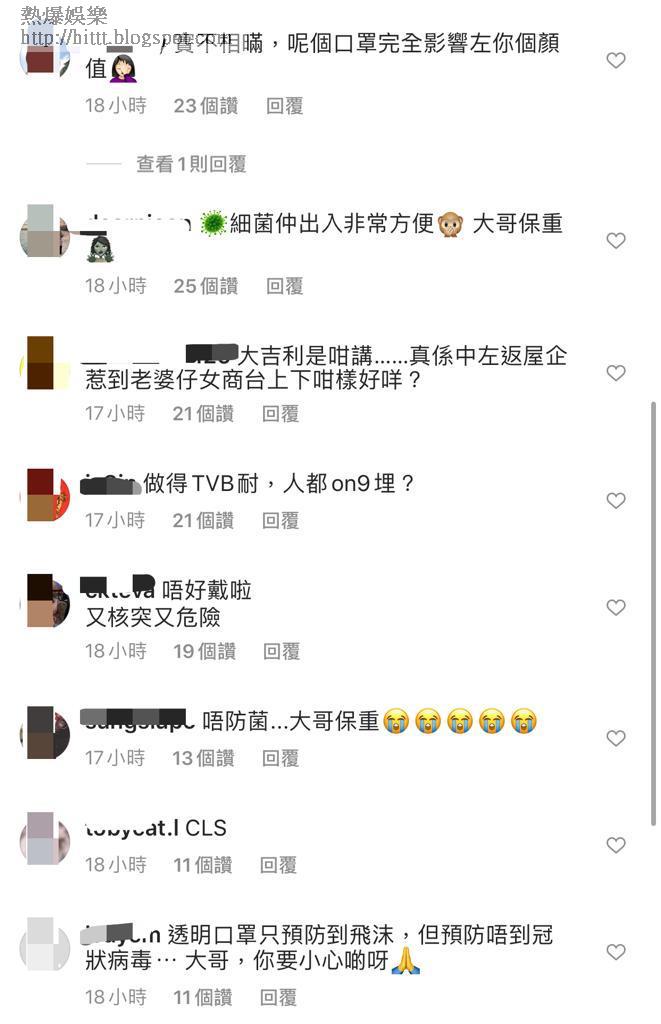Reply to the CLS comment
The width and height of the screenshot is (661, 1024).
pos(278,865)
